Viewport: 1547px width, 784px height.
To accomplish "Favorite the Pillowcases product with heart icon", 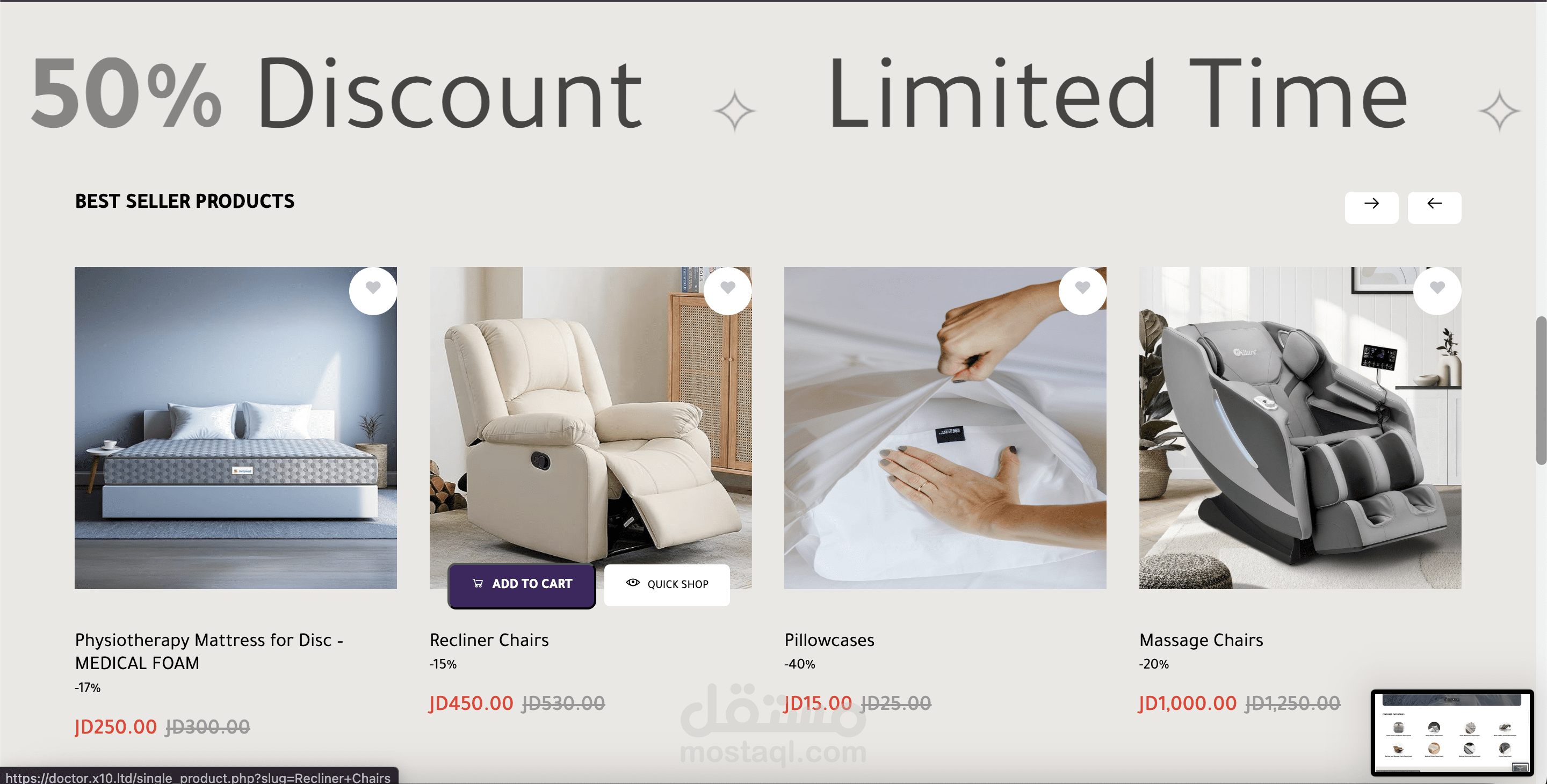I will click(x=1082, y=291).
